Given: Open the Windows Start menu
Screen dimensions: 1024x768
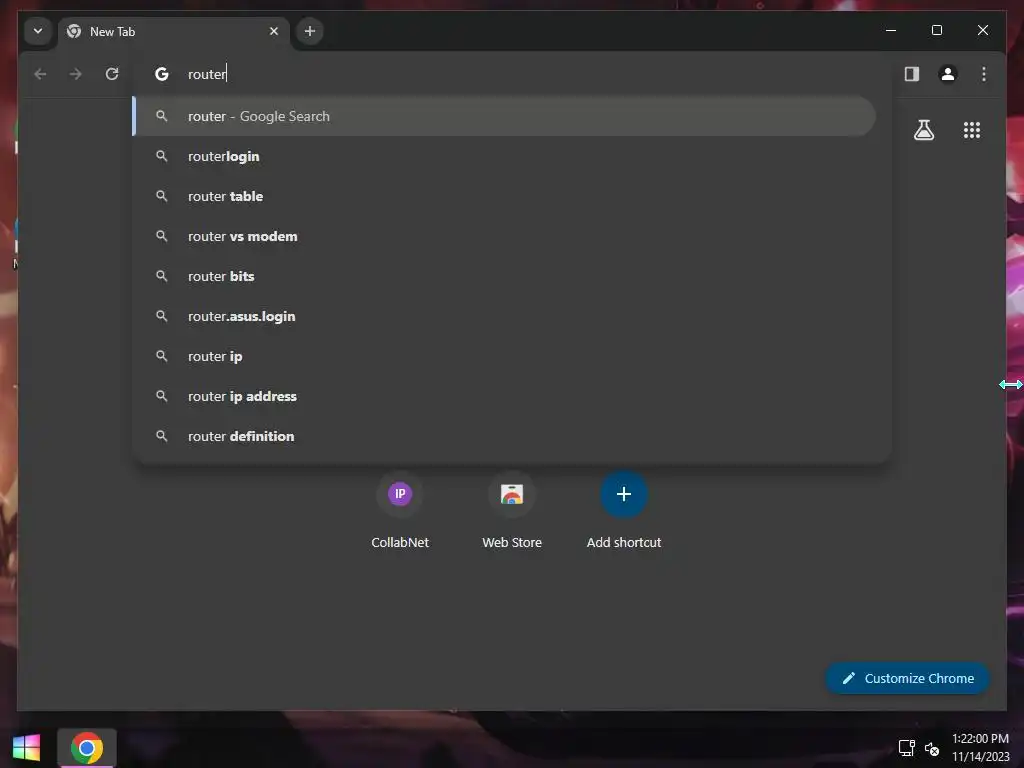Looking at the screenshot, I should (x=26, y=748).
